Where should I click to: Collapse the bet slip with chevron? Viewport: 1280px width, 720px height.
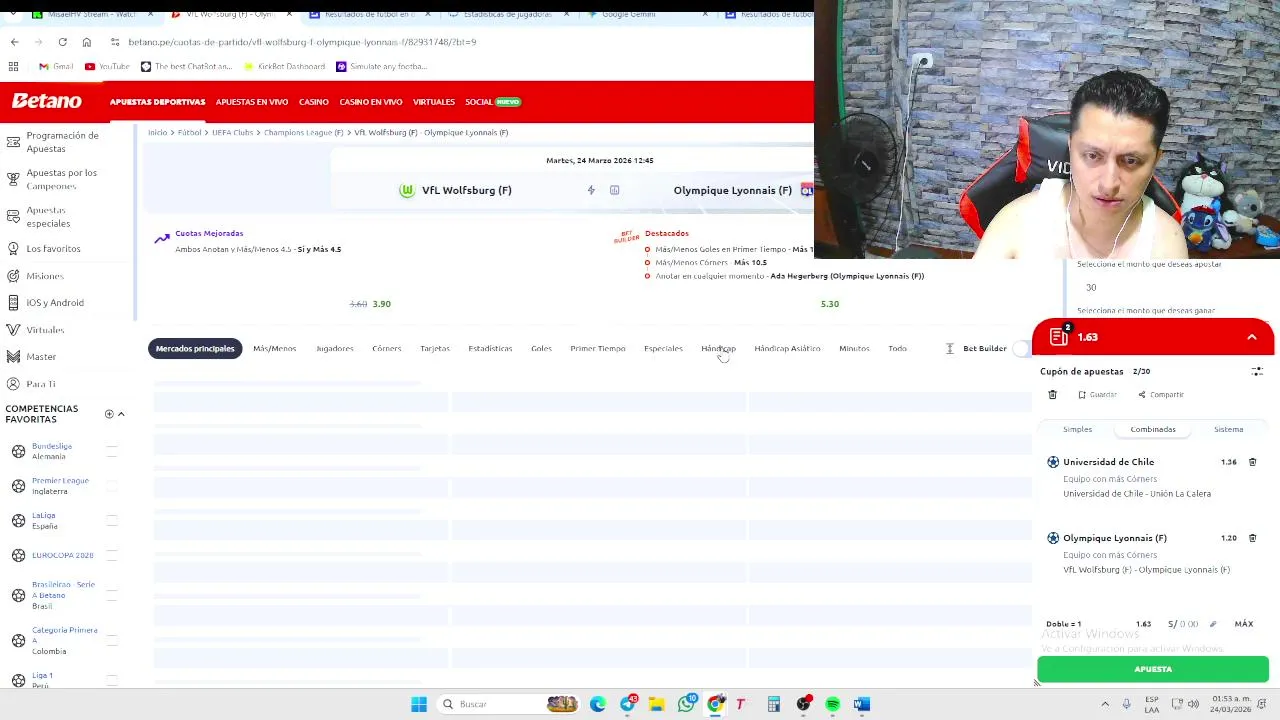pos(1252,337)
